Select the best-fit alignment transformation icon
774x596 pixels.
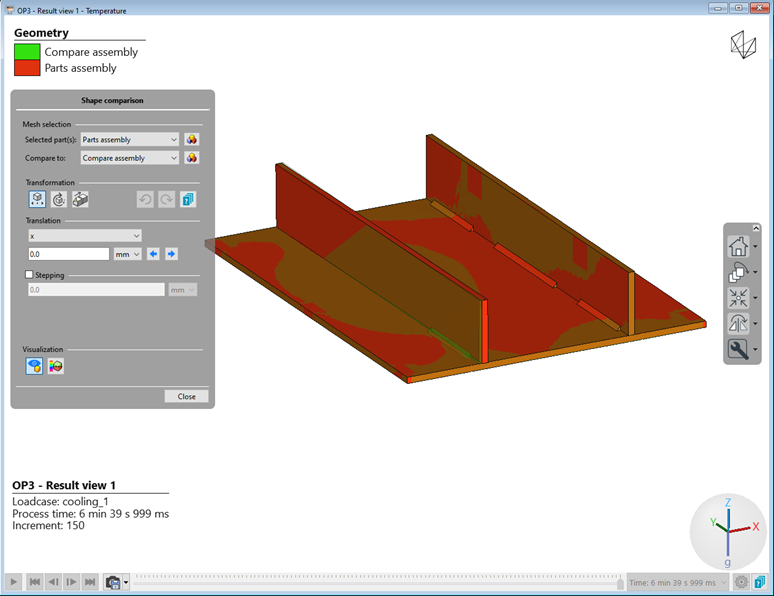(80, 199)
